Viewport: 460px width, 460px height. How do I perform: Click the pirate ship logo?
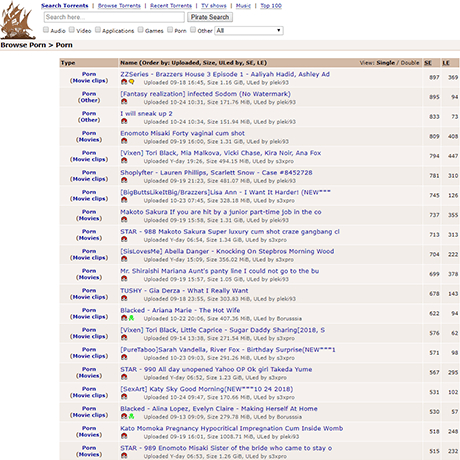(17, 21)
